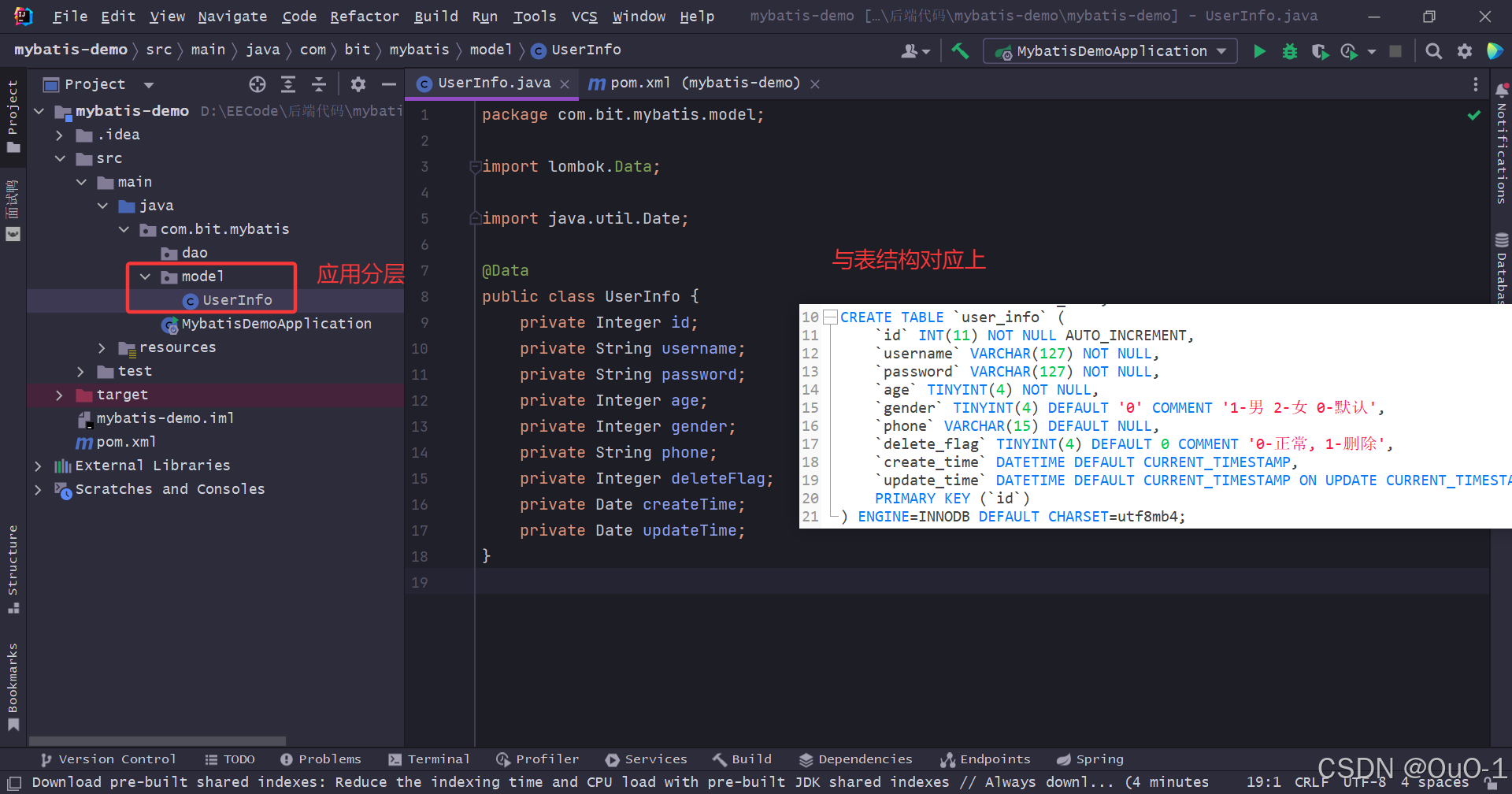The image size is (1512, 794).
Task: Run with coverage icon
Action: (x=1320, y=51)
